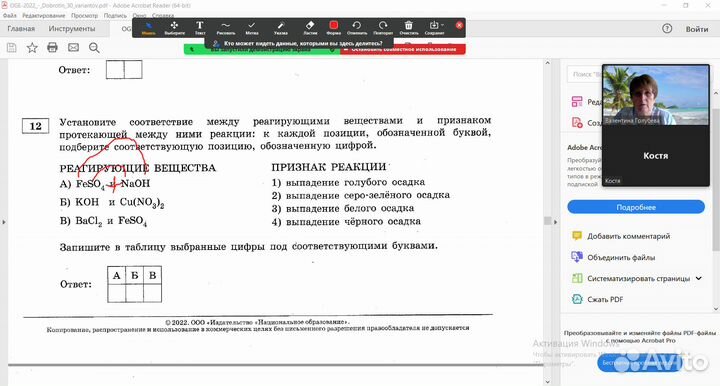Image resolution: width=720 pixels, height=386 pixels.
Task: Switch to the Инструменты tab
Action: (72, 28)
